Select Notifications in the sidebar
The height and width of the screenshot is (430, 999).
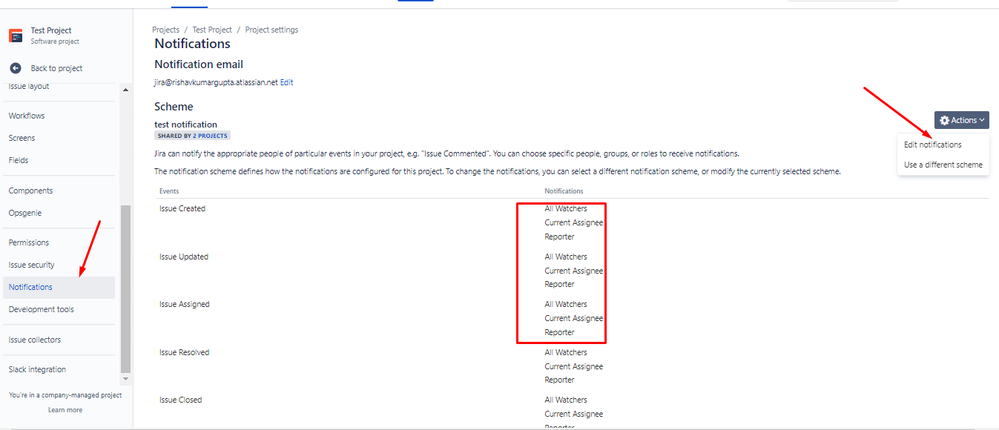(x=59, y=287)
